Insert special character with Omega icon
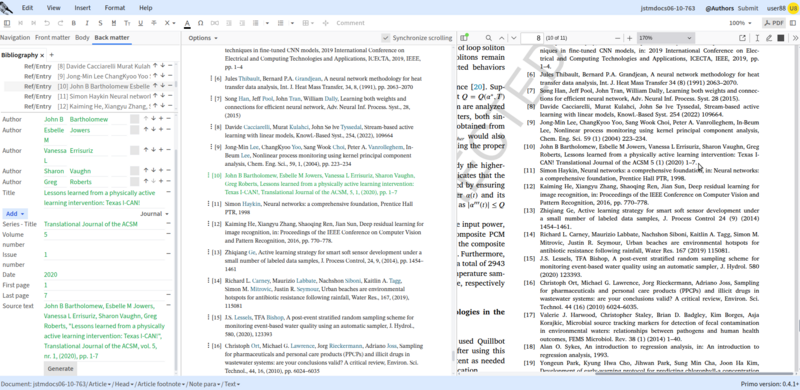 [x=201, y=23]
